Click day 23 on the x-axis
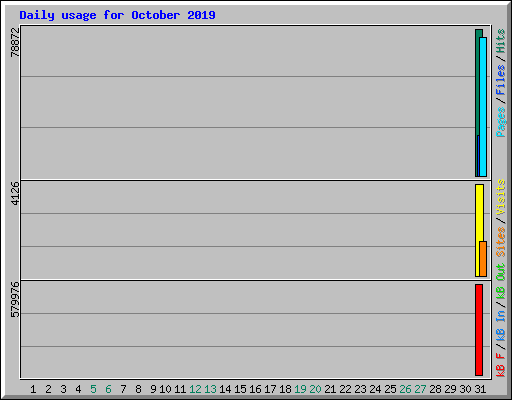The width and height of the screenshot is (512, 400). coord(360,389)
